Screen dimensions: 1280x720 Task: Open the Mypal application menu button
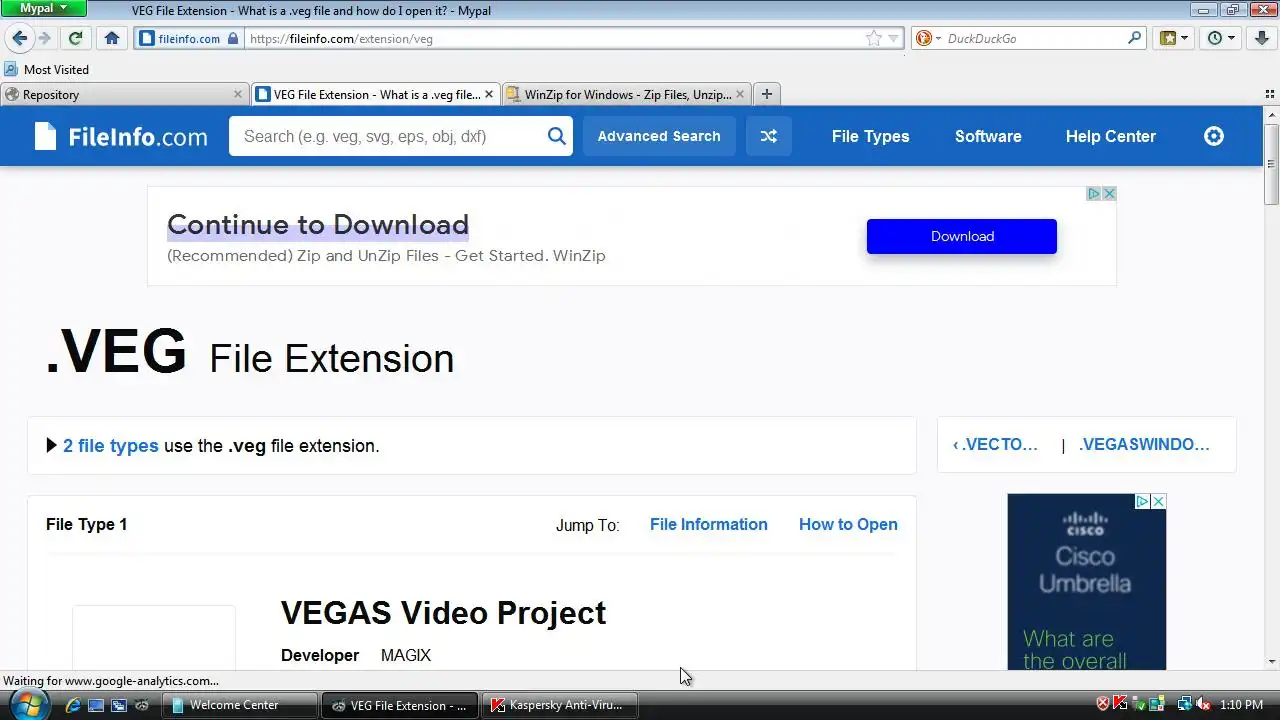(44, 8)
